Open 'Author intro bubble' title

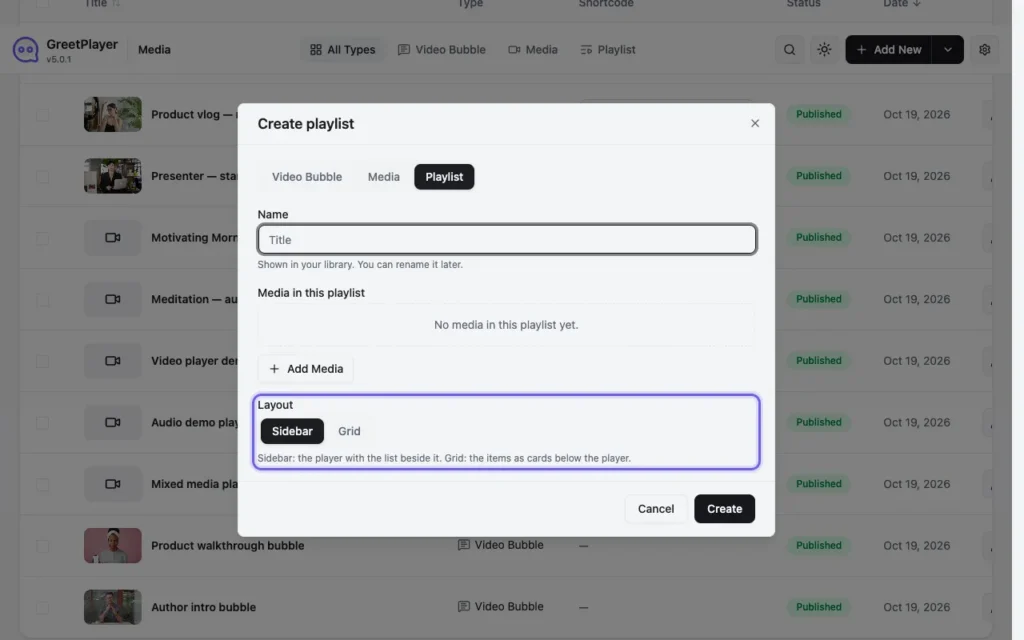tap(203, 607)
